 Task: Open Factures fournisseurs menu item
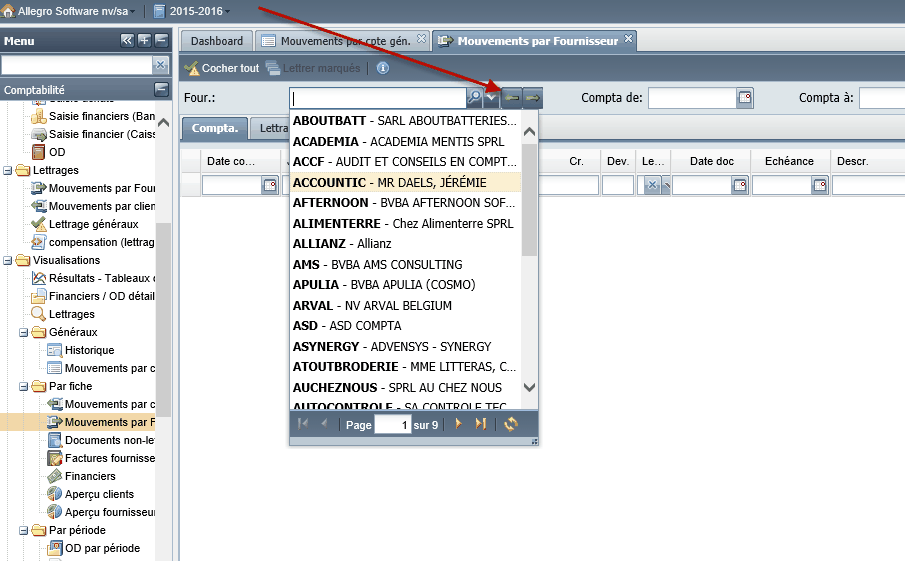coord(101,458)
